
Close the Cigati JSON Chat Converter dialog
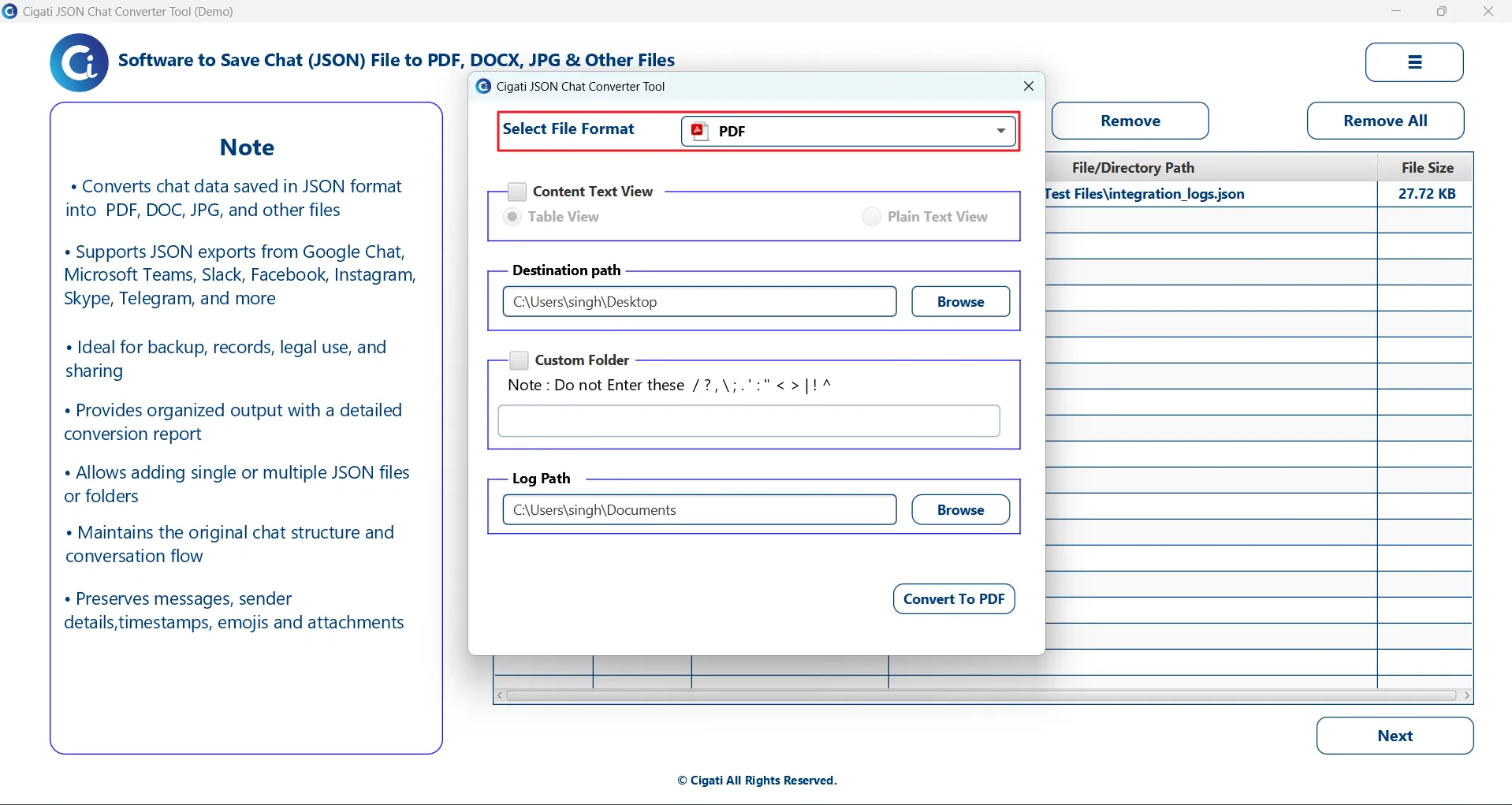click(1028, 86)
